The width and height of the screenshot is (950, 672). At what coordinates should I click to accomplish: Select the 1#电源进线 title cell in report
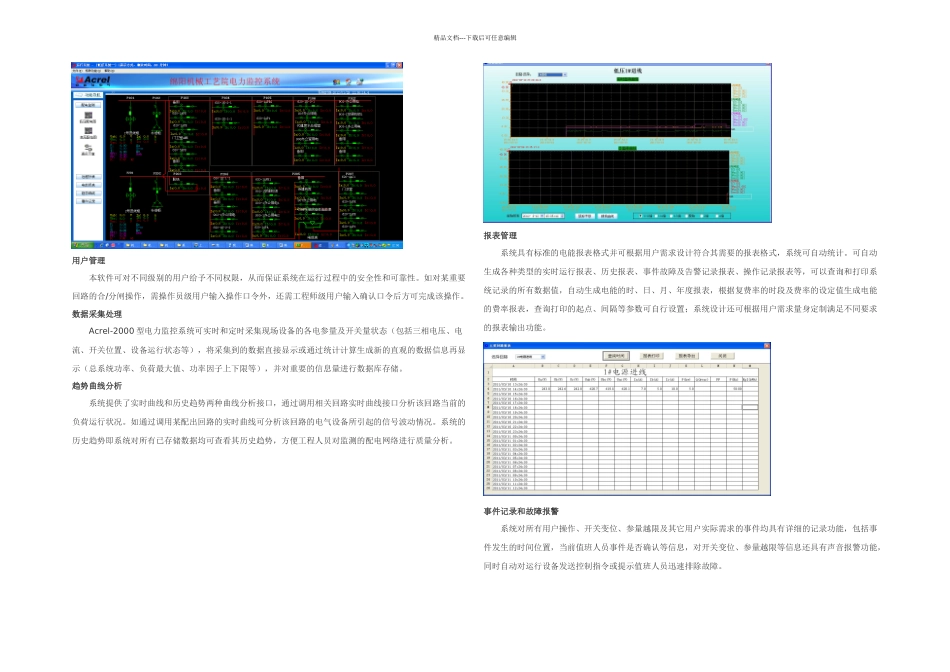(625, 372)
